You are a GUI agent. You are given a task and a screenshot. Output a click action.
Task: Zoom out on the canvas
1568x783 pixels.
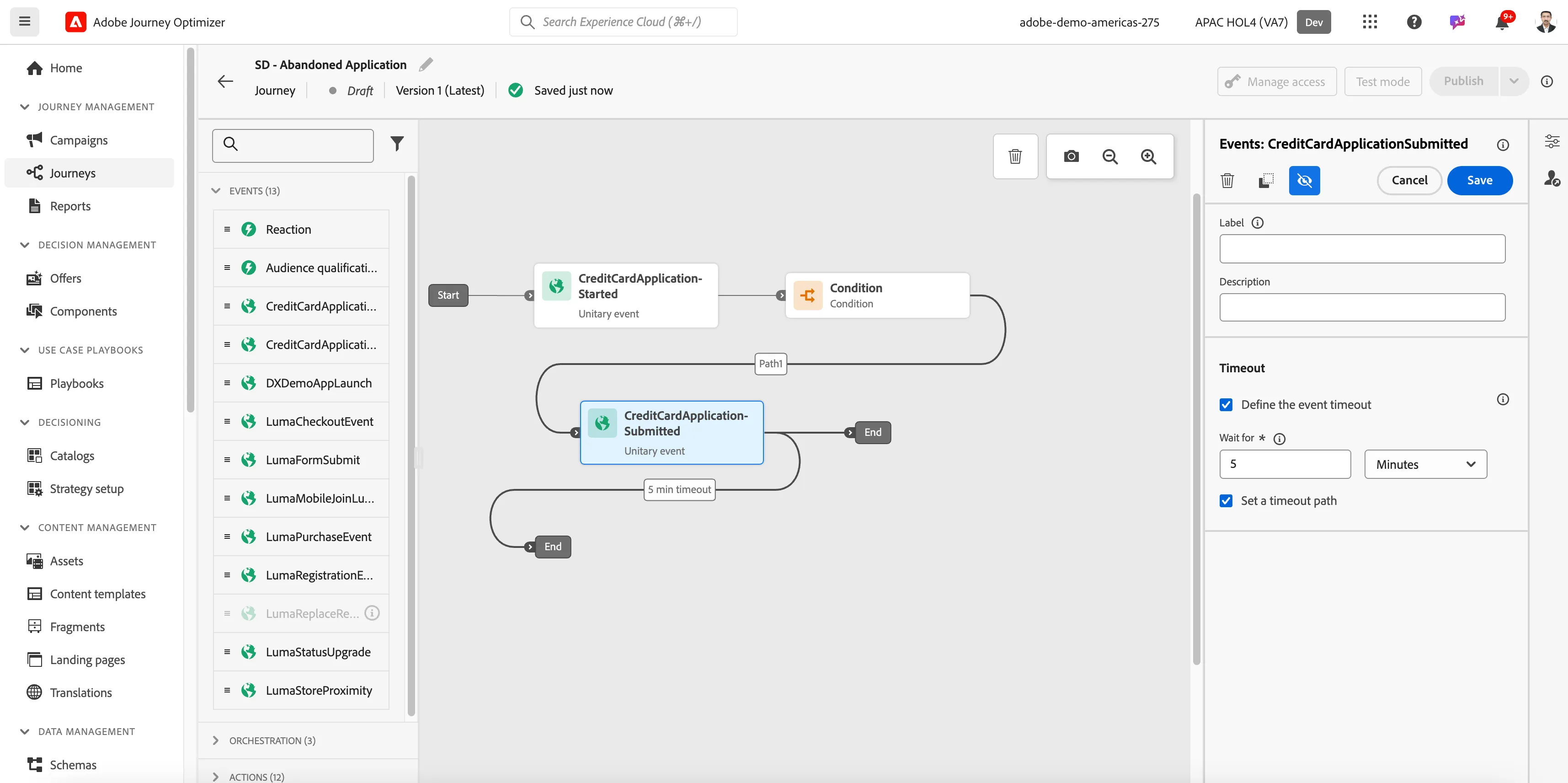coord(1109,156)
